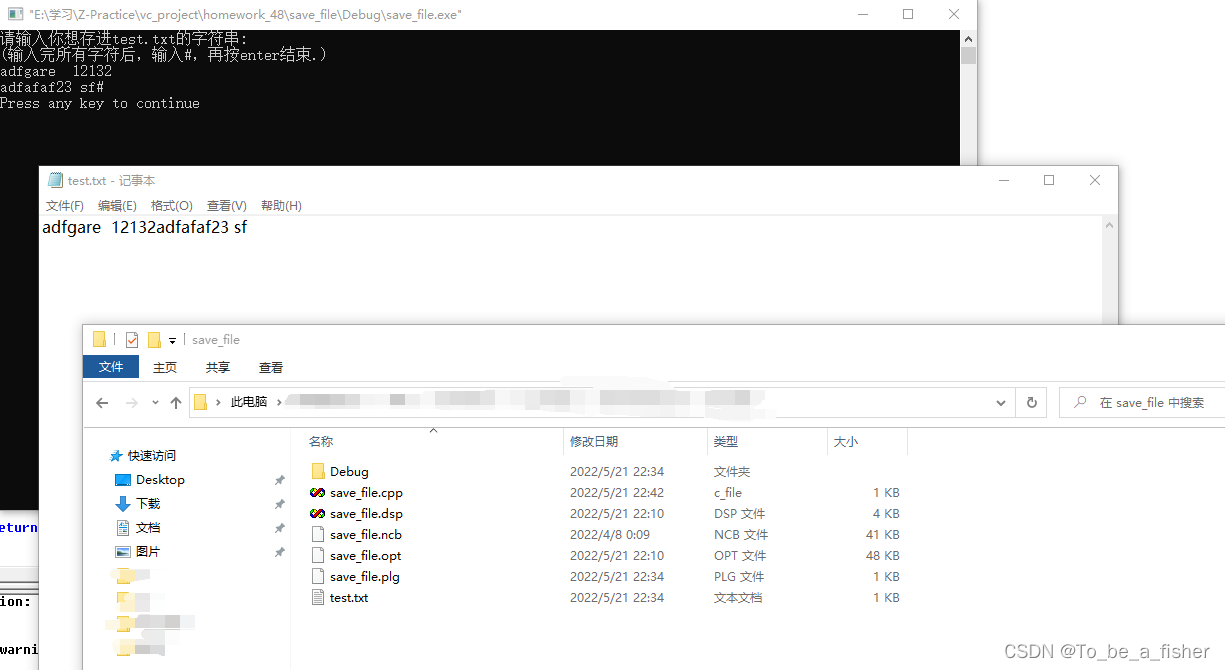Open Notepad 查看(V) menu

coord(227,205)
